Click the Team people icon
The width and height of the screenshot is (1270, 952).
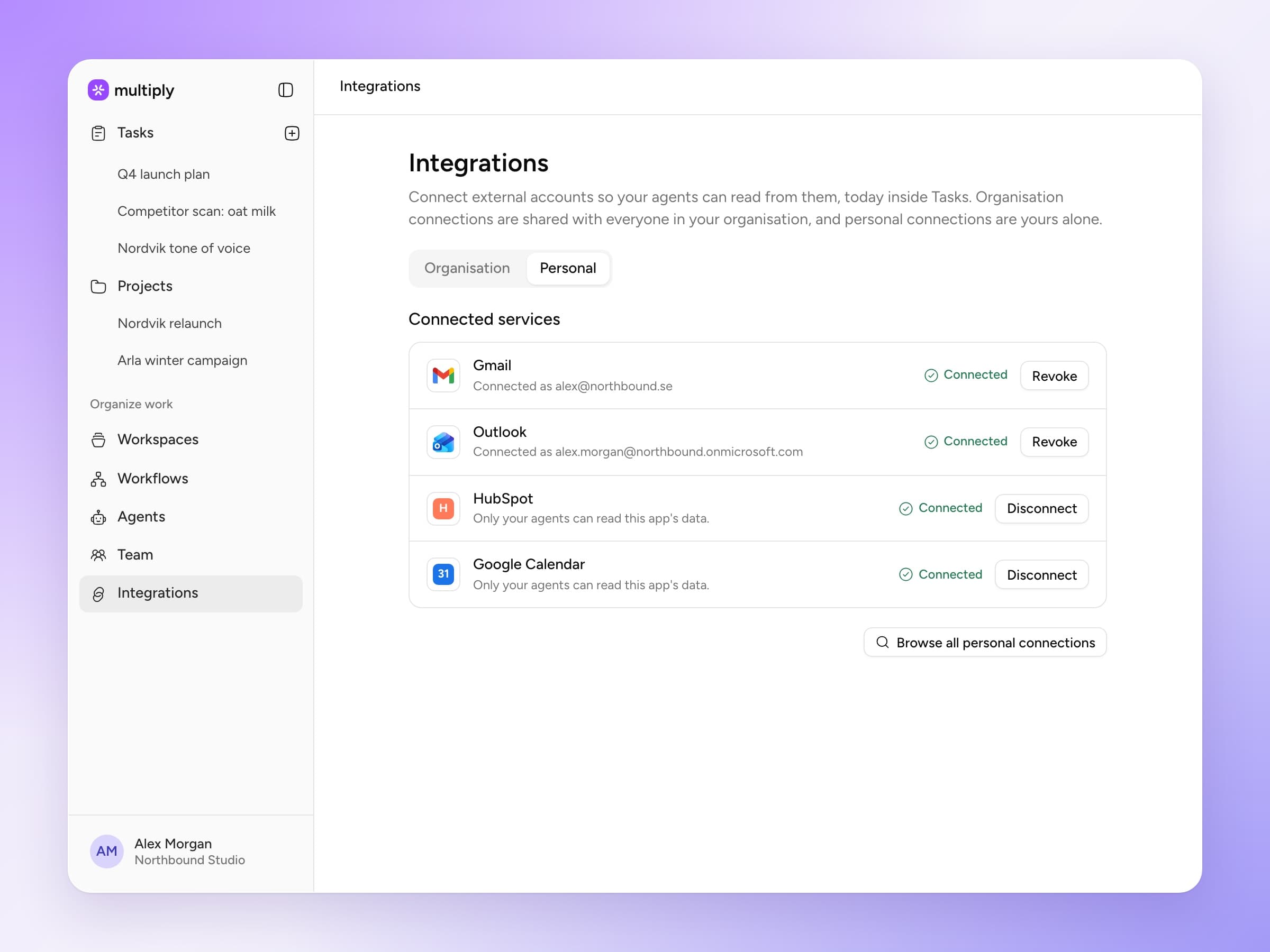[x=98, y=555]
